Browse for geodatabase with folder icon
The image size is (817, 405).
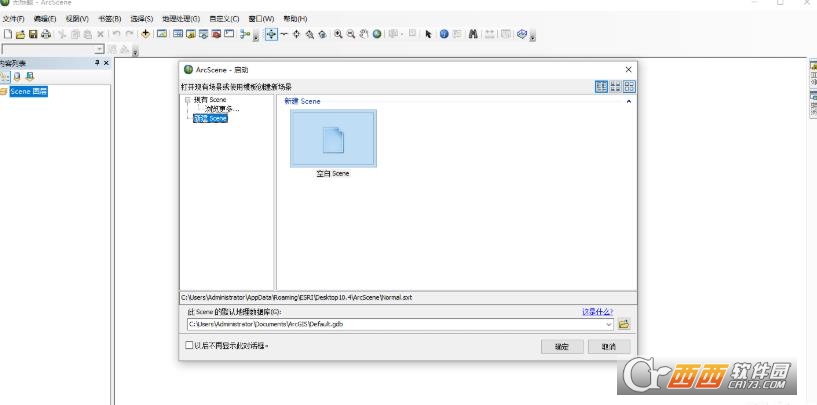(x=624, y=324)
